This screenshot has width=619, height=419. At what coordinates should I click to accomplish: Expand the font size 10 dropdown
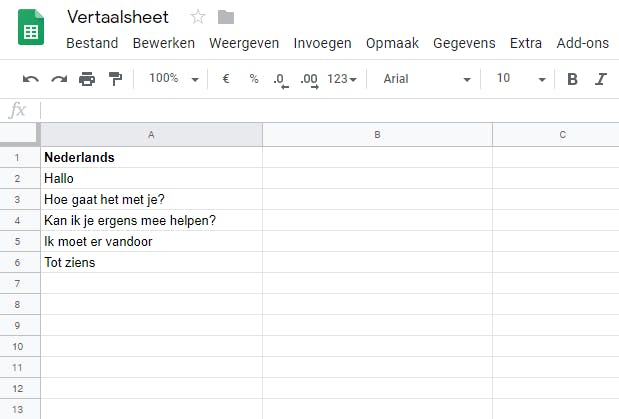pos(521,79)
